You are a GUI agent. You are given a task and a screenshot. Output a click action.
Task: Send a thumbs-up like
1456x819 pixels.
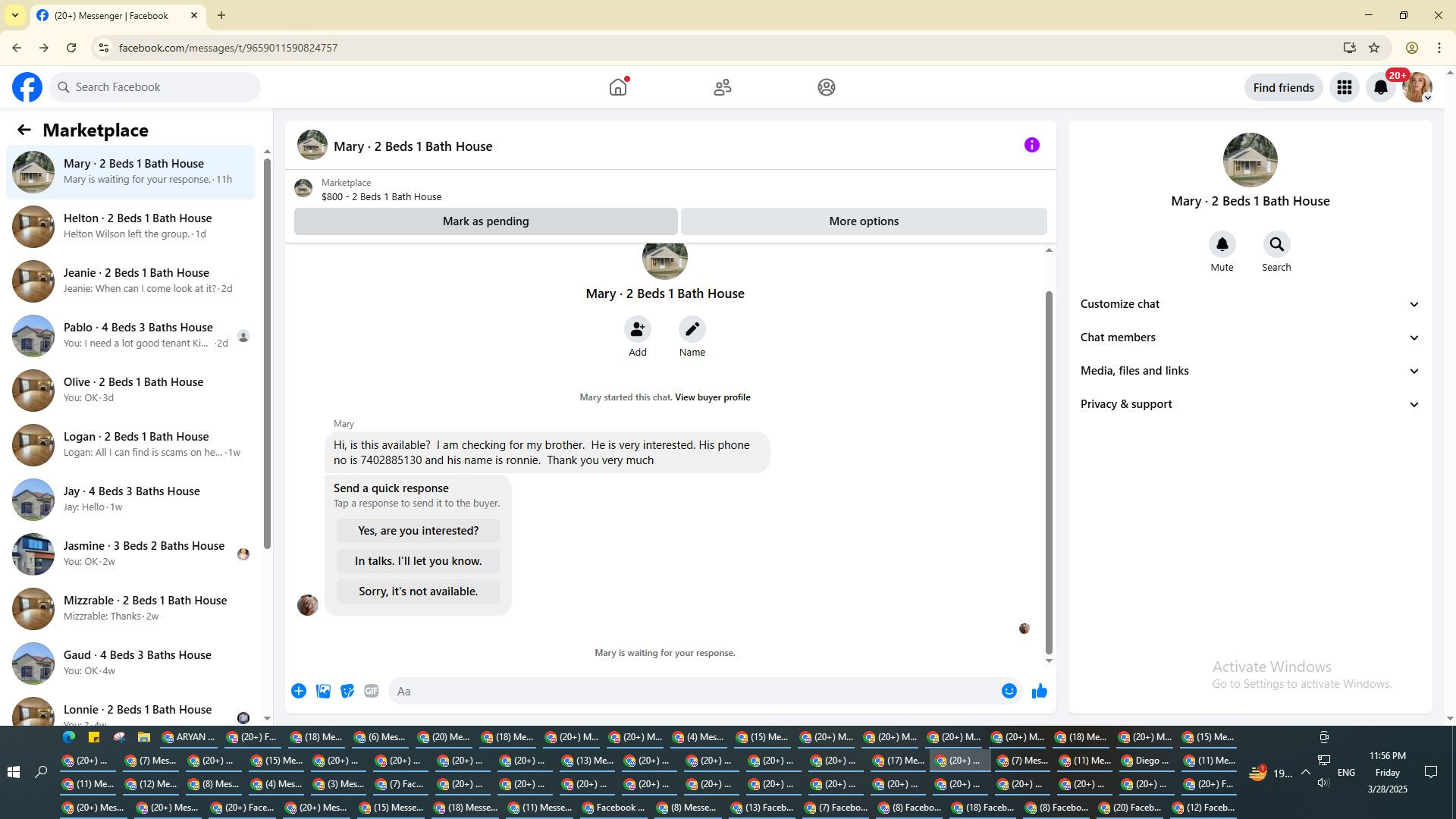[1039, 691]
